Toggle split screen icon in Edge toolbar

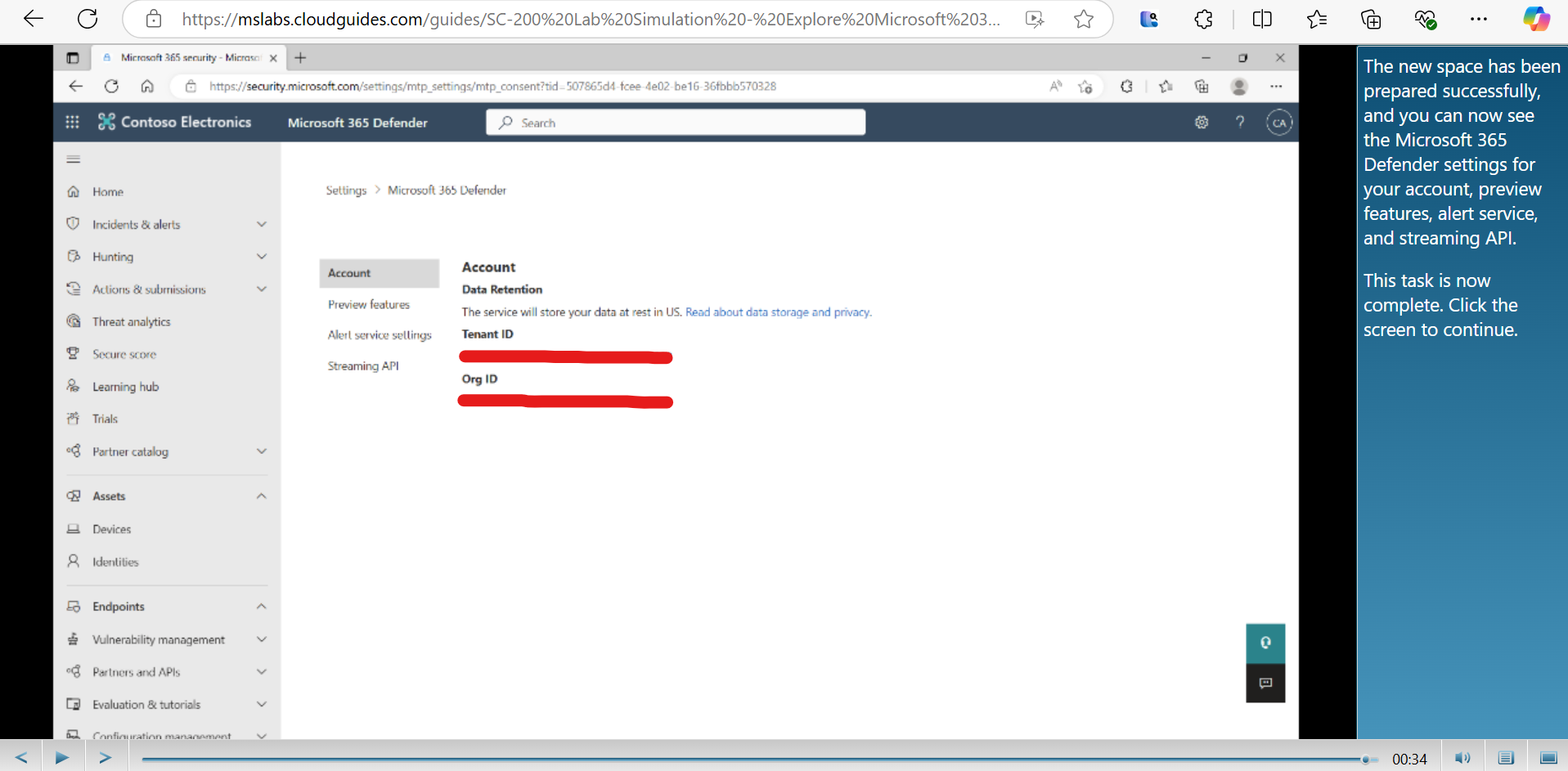click(x=1262, y=19)
